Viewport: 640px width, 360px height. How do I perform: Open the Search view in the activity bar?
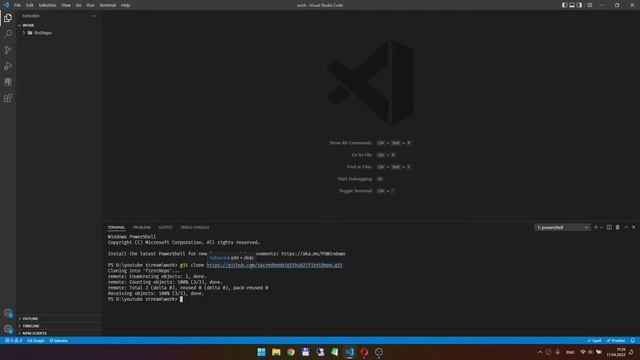pos(8,34)
